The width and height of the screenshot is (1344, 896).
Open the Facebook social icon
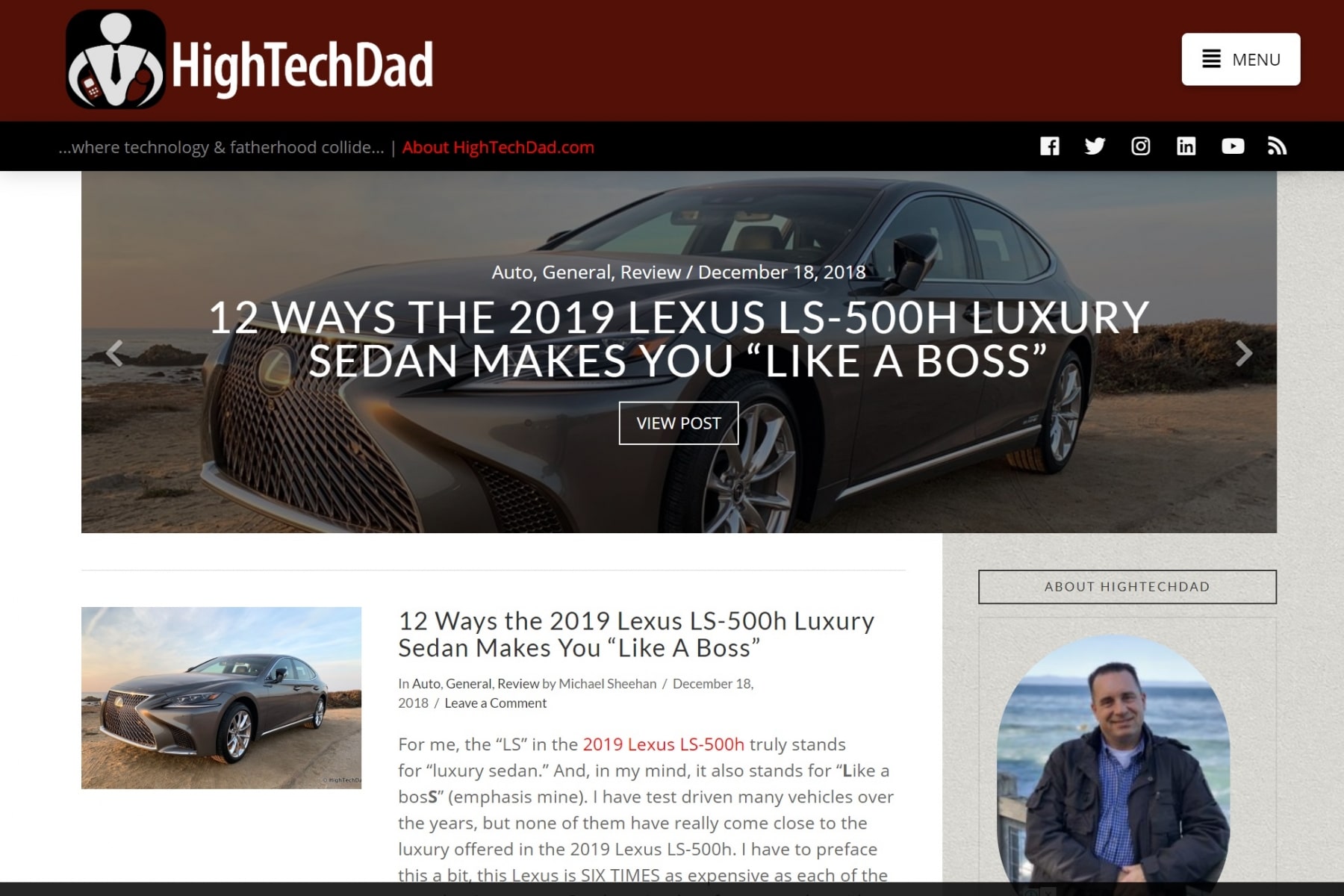pos(1049,146)
